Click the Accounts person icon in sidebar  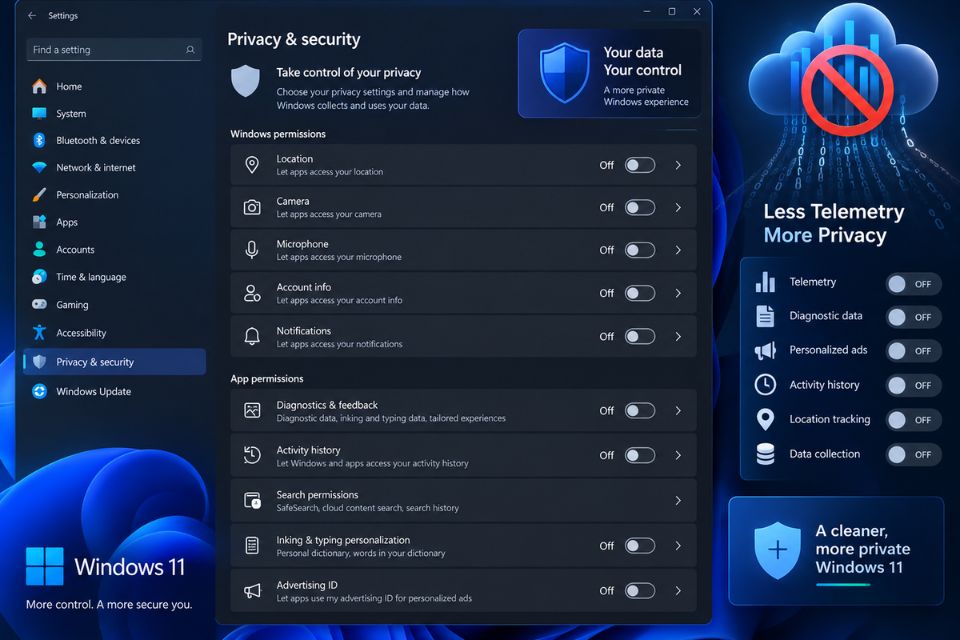[x=39, y=249]
